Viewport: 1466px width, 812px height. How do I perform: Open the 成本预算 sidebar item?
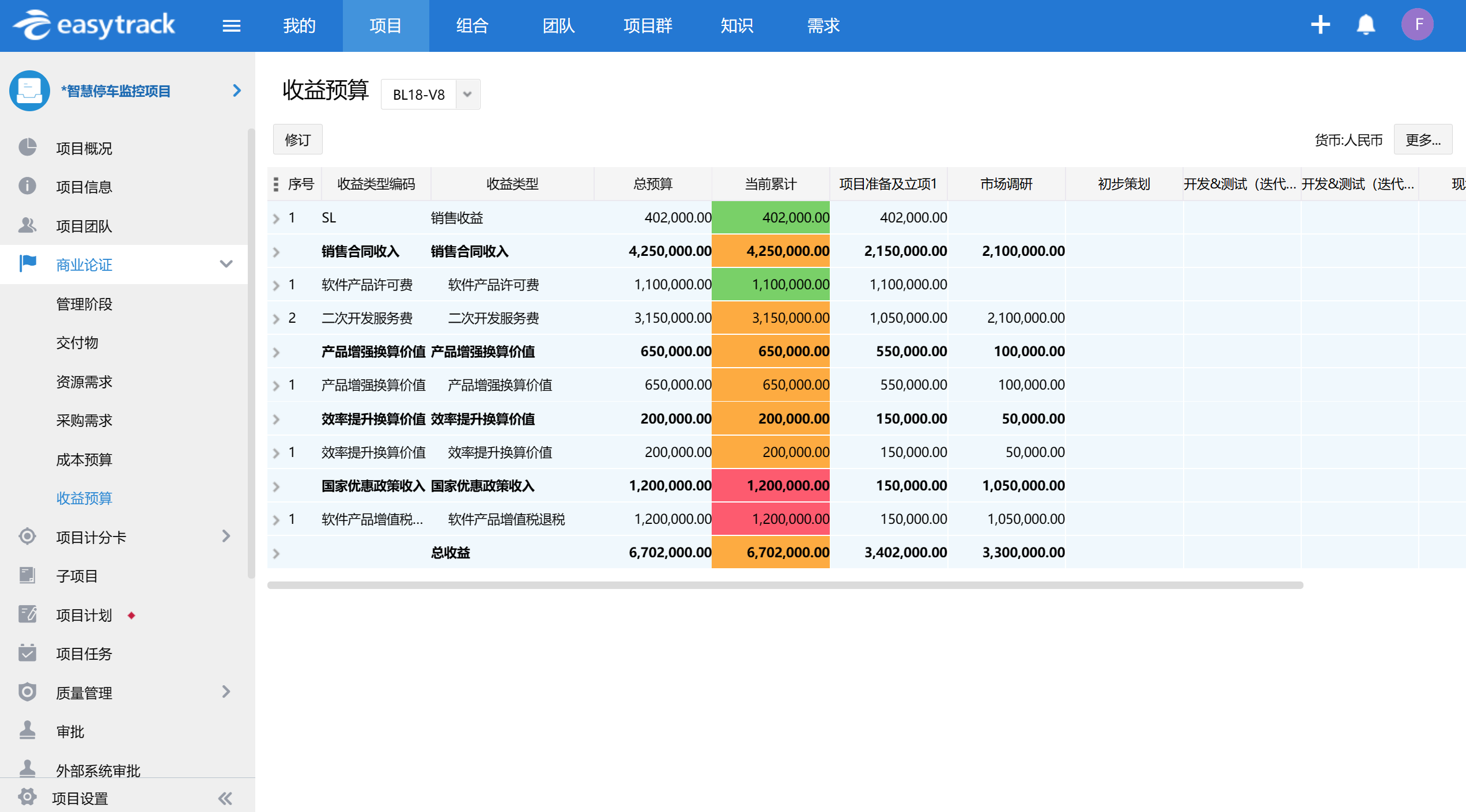(84, 459)
